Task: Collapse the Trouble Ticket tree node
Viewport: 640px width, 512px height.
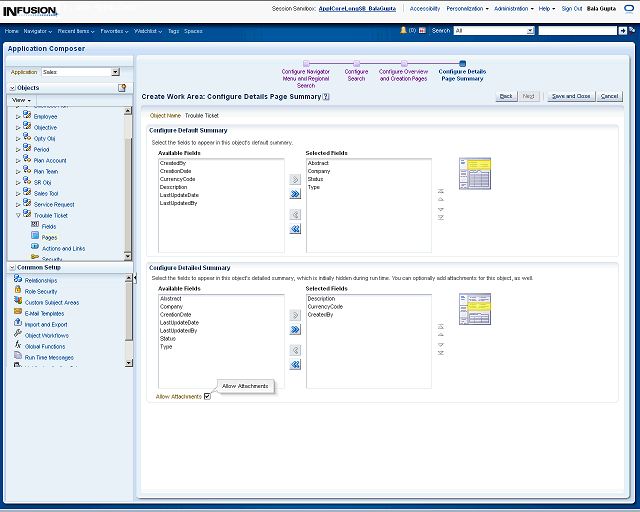Action: [x=17, y=215]
